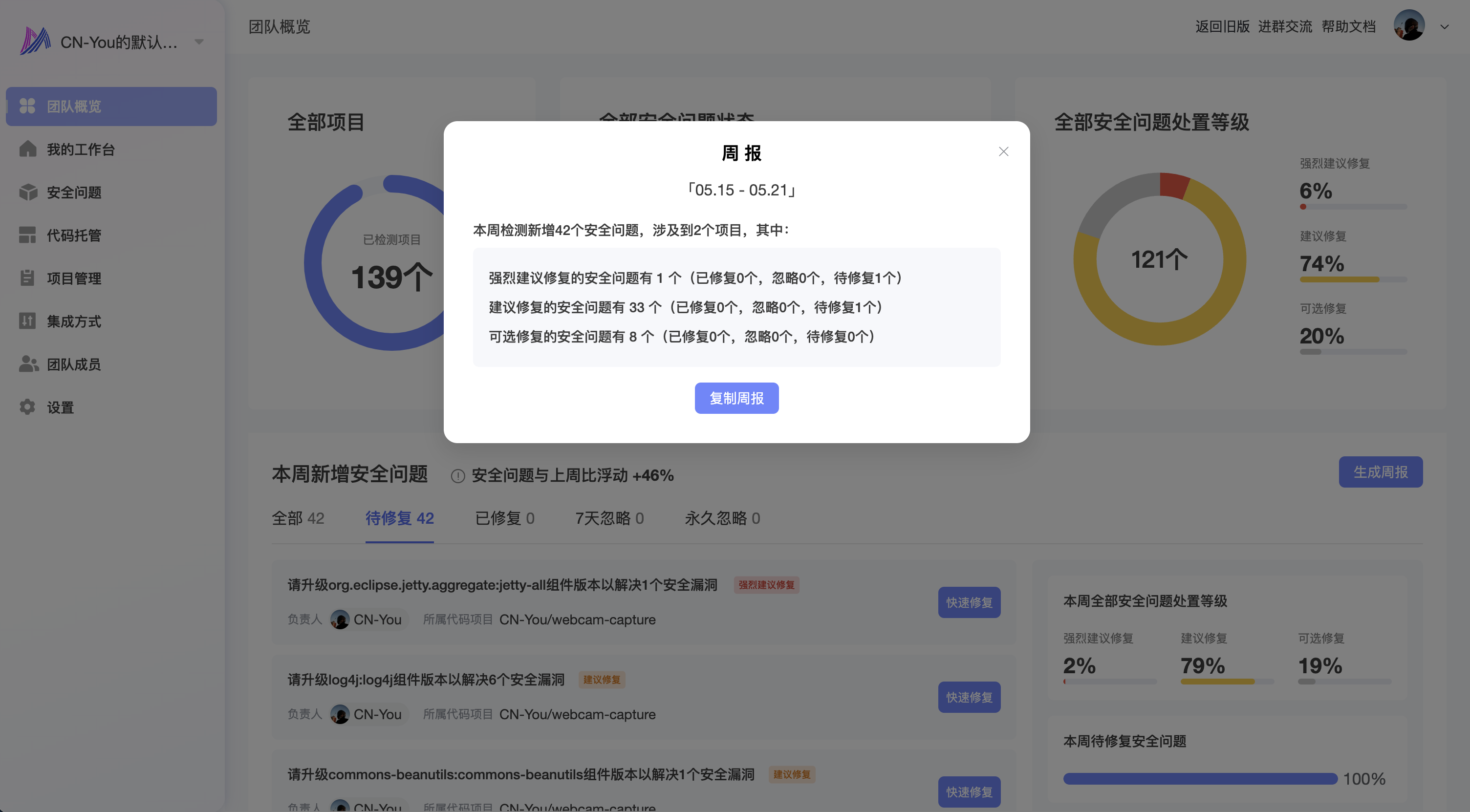
Task: Click the 本周待修复安全问题 100% progress bar
Action: (1200, 778)
